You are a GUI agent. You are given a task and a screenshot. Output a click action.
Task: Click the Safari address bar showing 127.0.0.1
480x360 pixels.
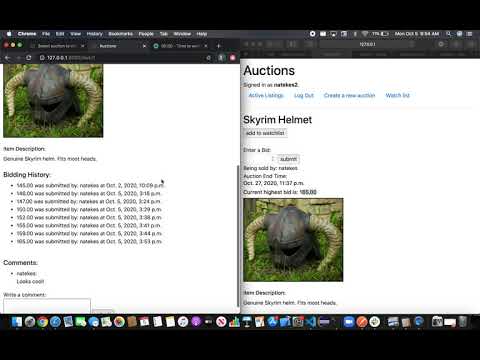pos(368,44)
